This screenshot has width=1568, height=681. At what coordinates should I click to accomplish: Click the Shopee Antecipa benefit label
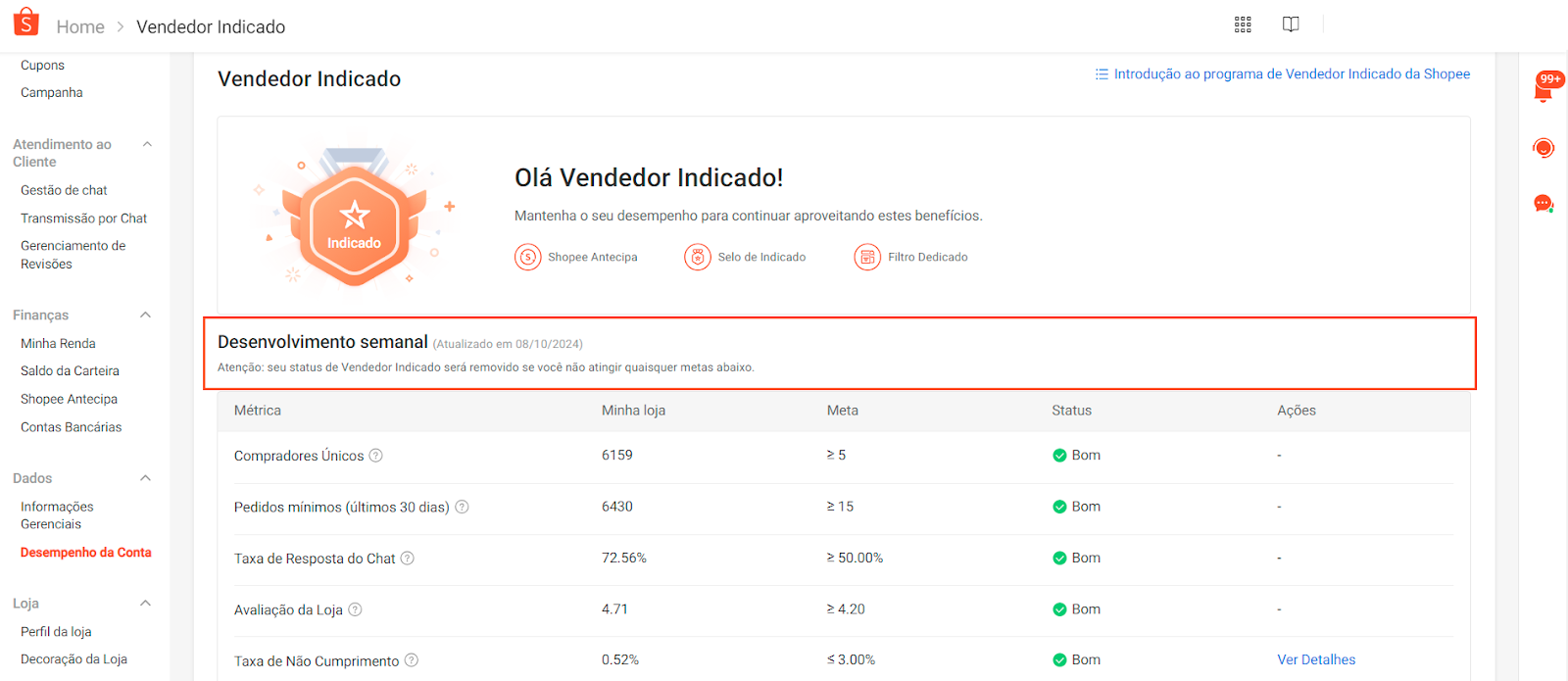[x=593, y=257]
